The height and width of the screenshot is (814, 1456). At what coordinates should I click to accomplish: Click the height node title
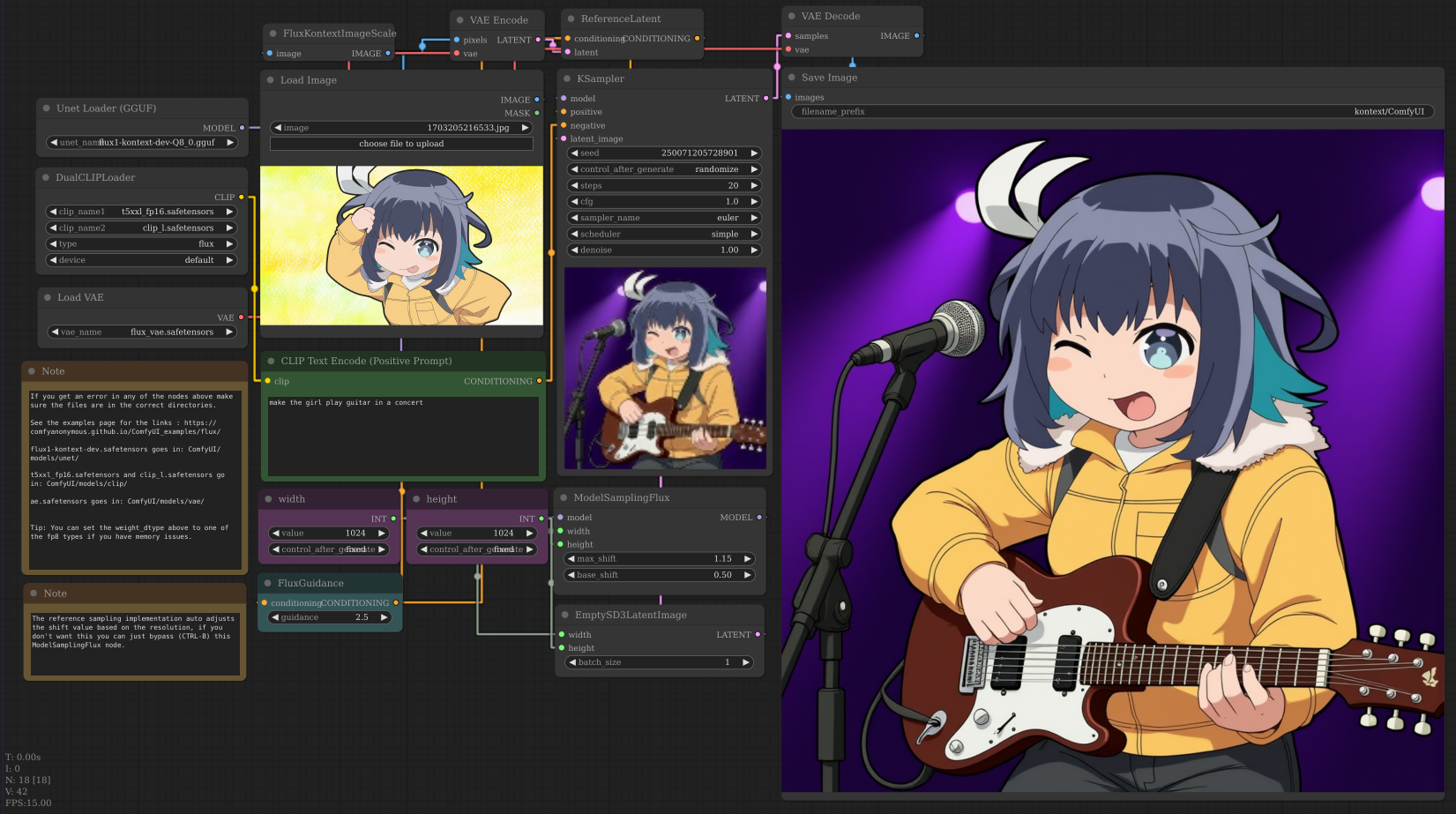coord(442,499)
